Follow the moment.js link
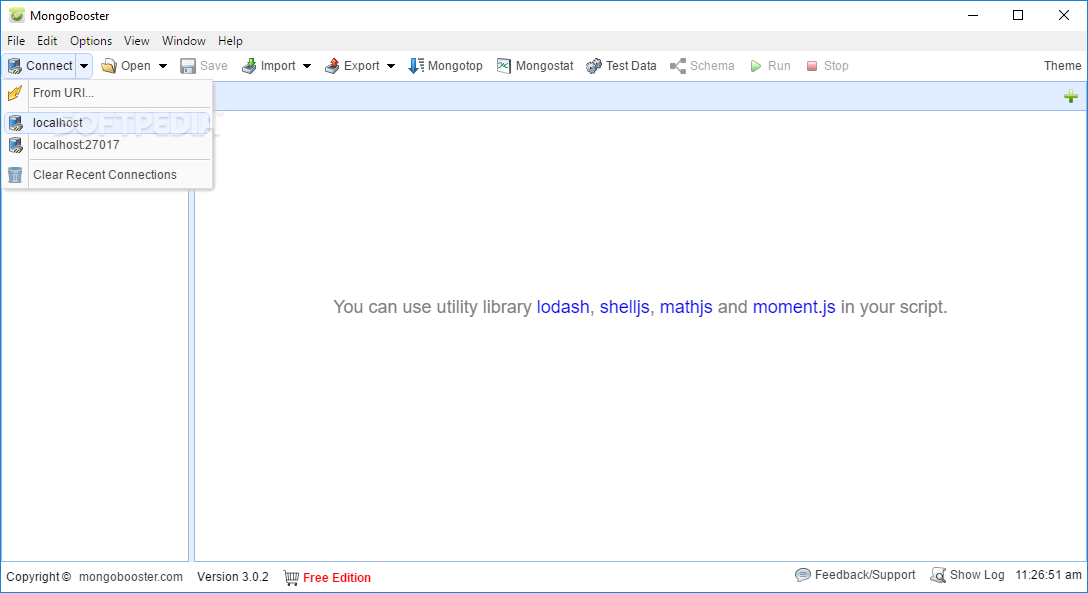This screenshot has width=1088, height=593. 794,307
